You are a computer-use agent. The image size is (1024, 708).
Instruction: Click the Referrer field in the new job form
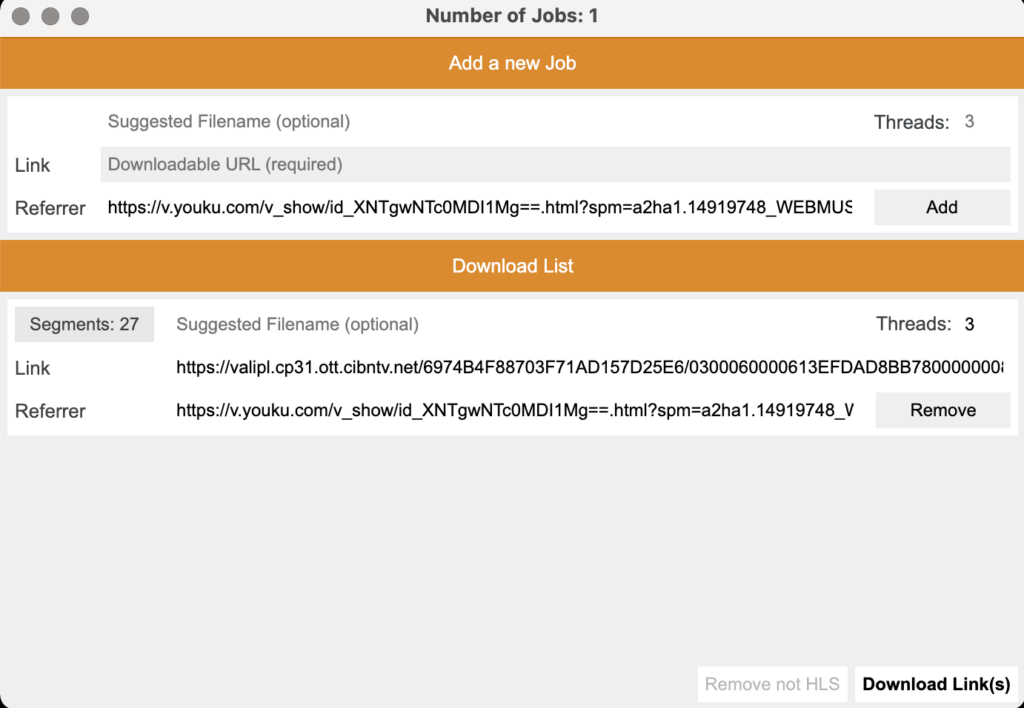tap(480, 208)
